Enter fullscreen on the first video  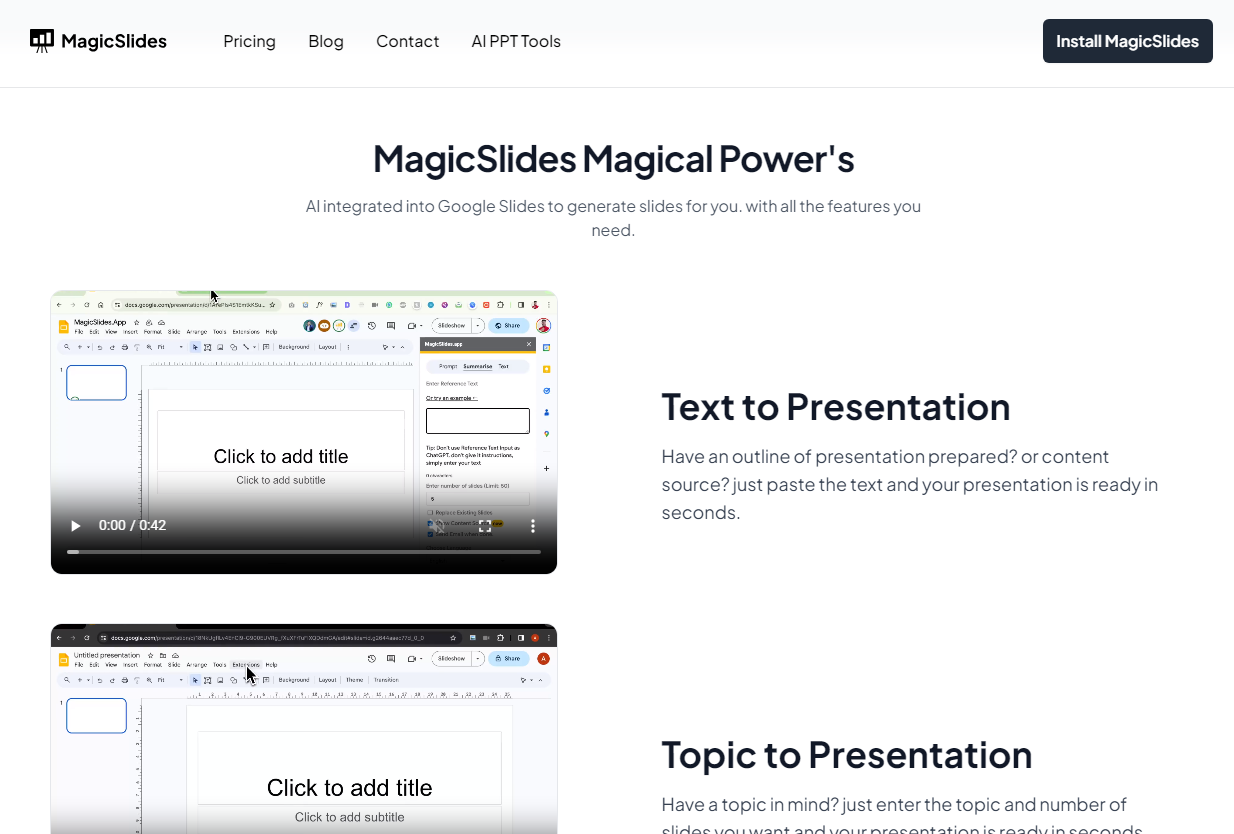pyautogui.click(x=485, y=526)
